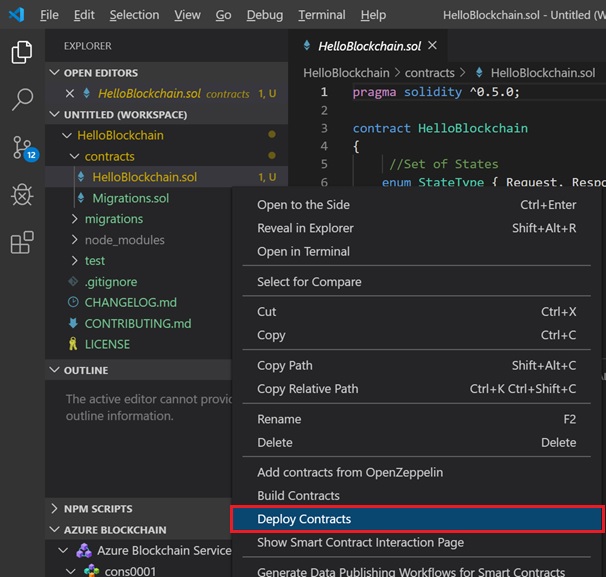
Task: Click the .gitignore file icon
Action: click(73, 281)
